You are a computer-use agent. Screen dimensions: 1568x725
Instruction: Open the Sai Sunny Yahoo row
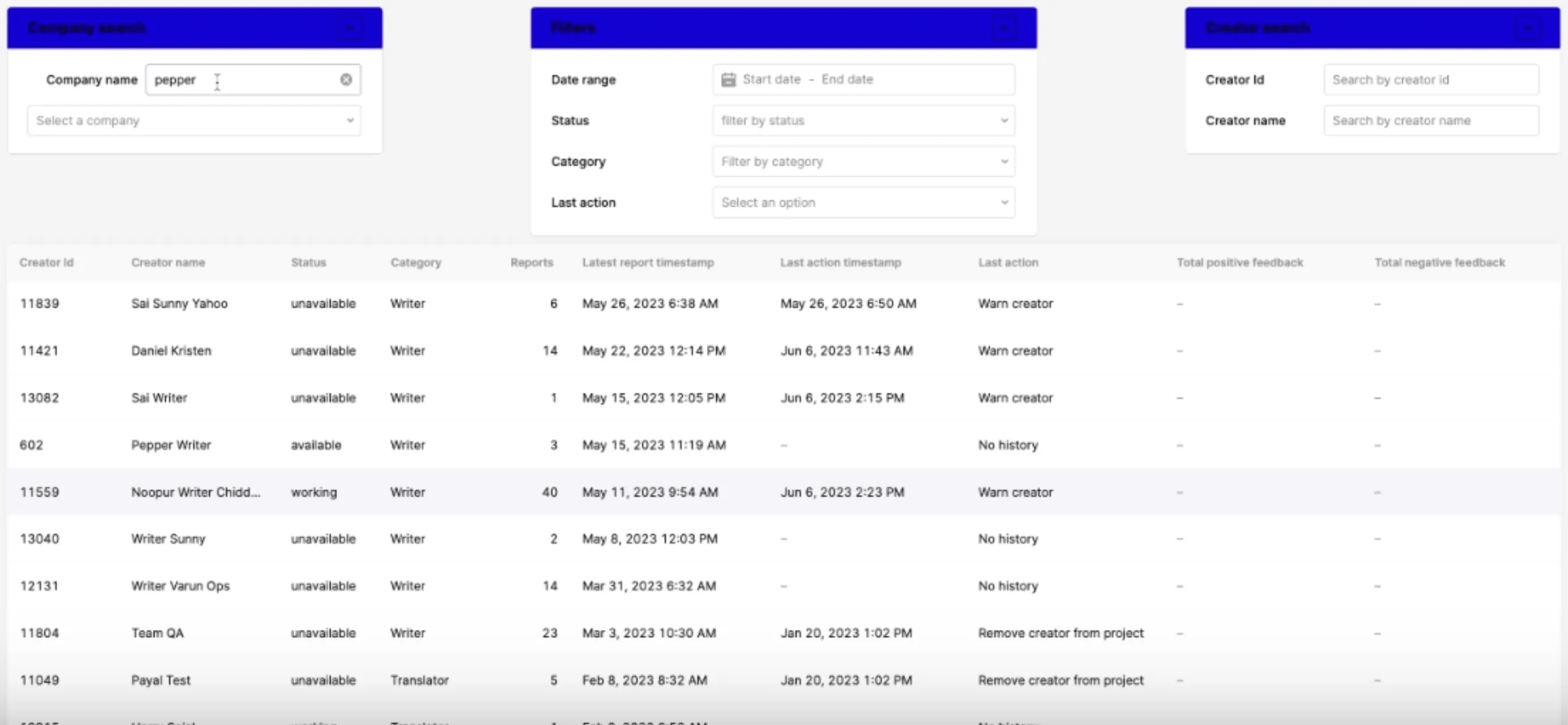point(783,303)
